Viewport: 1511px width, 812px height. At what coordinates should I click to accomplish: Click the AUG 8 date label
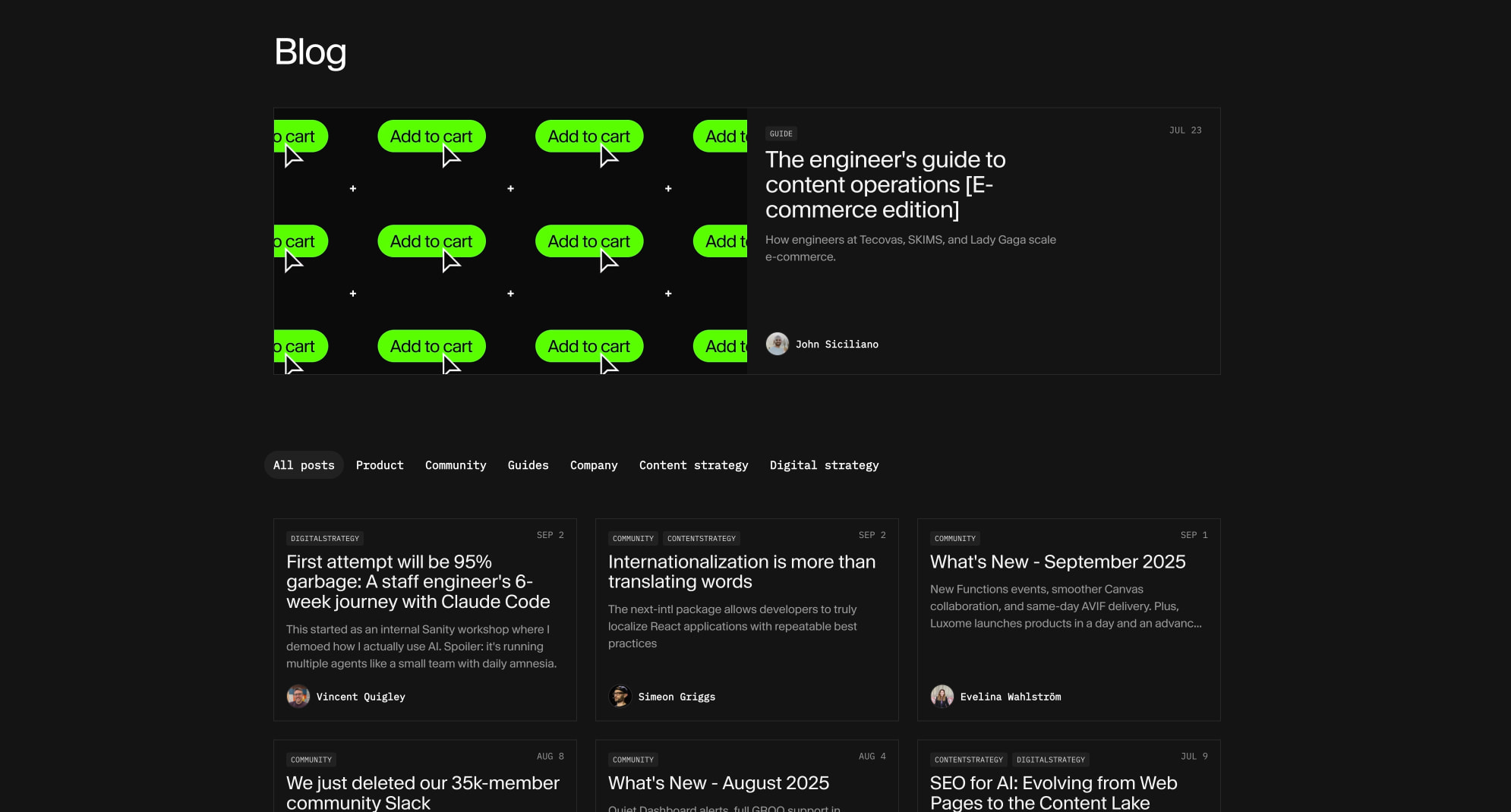[550, 757]
